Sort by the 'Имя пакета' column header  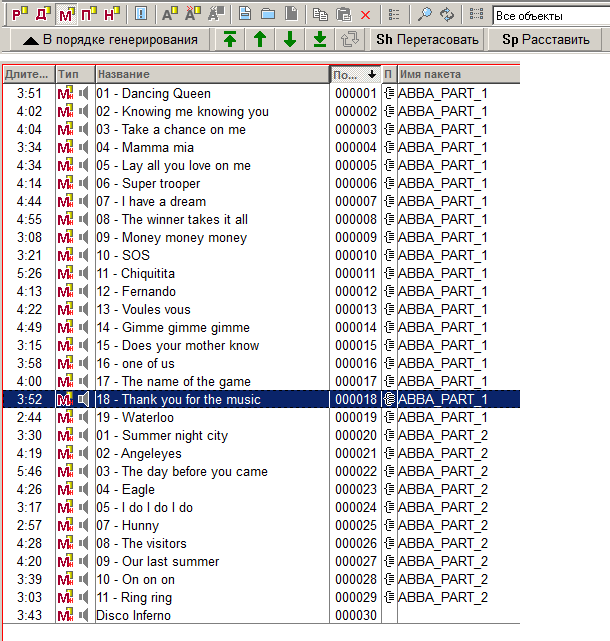coord(458,74)
